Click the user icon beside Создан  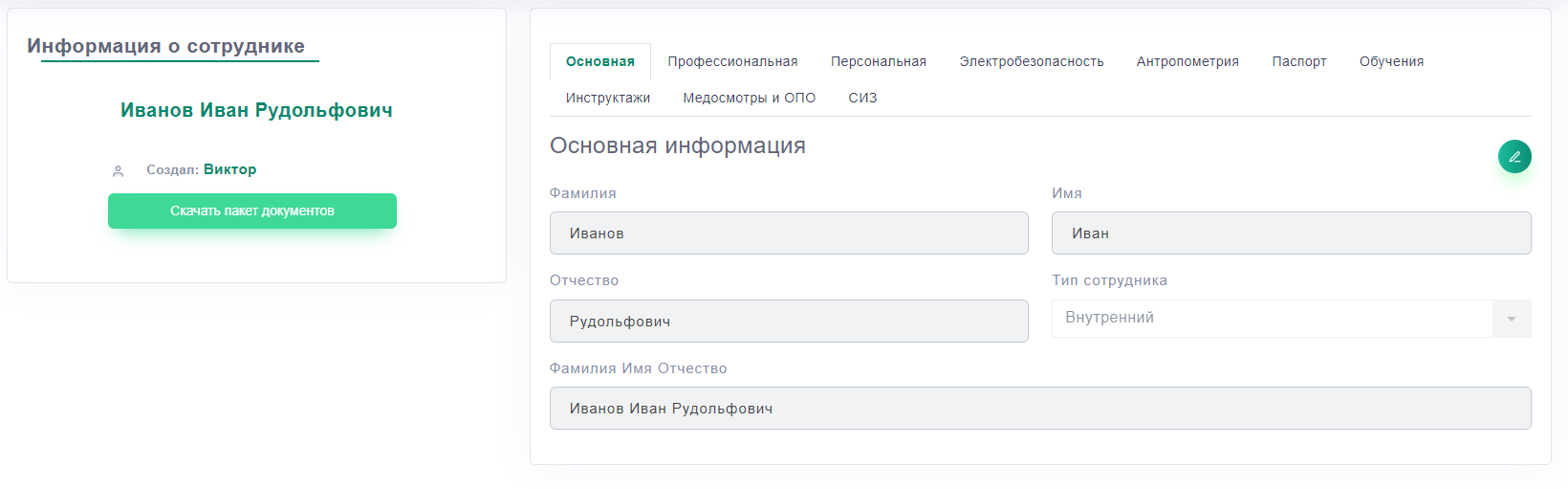pyautogui.click(x=119, y=170)
